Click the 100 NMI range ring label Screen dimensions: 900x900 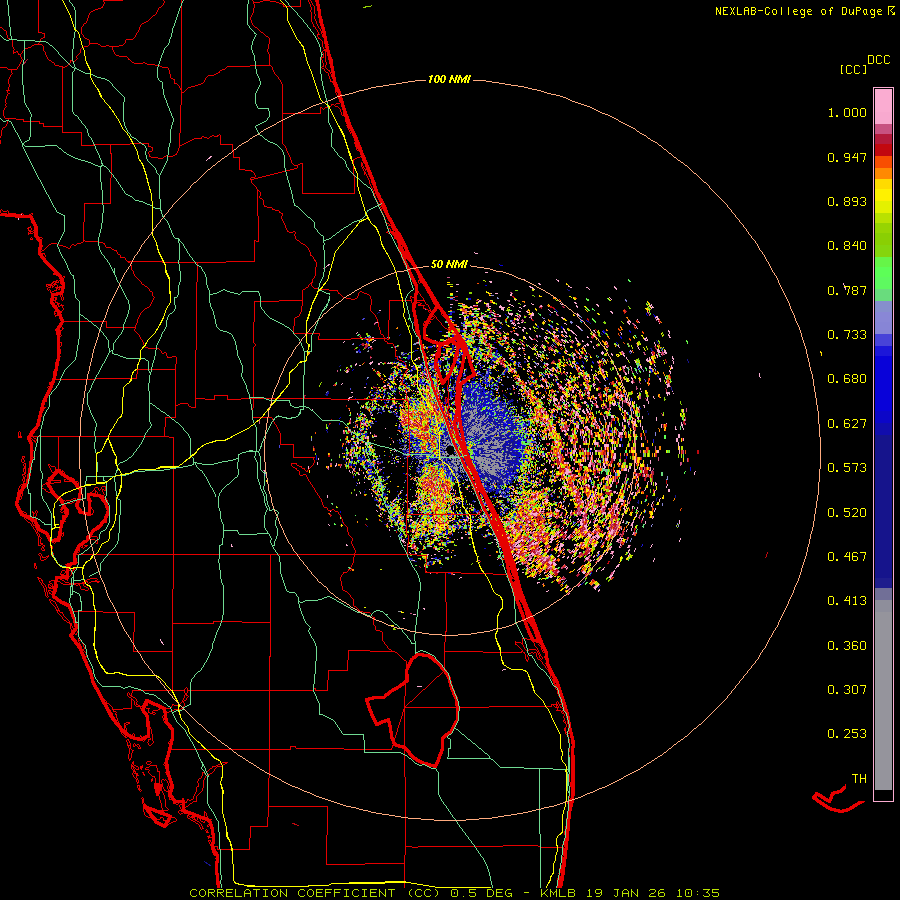(x=449, y=79)
